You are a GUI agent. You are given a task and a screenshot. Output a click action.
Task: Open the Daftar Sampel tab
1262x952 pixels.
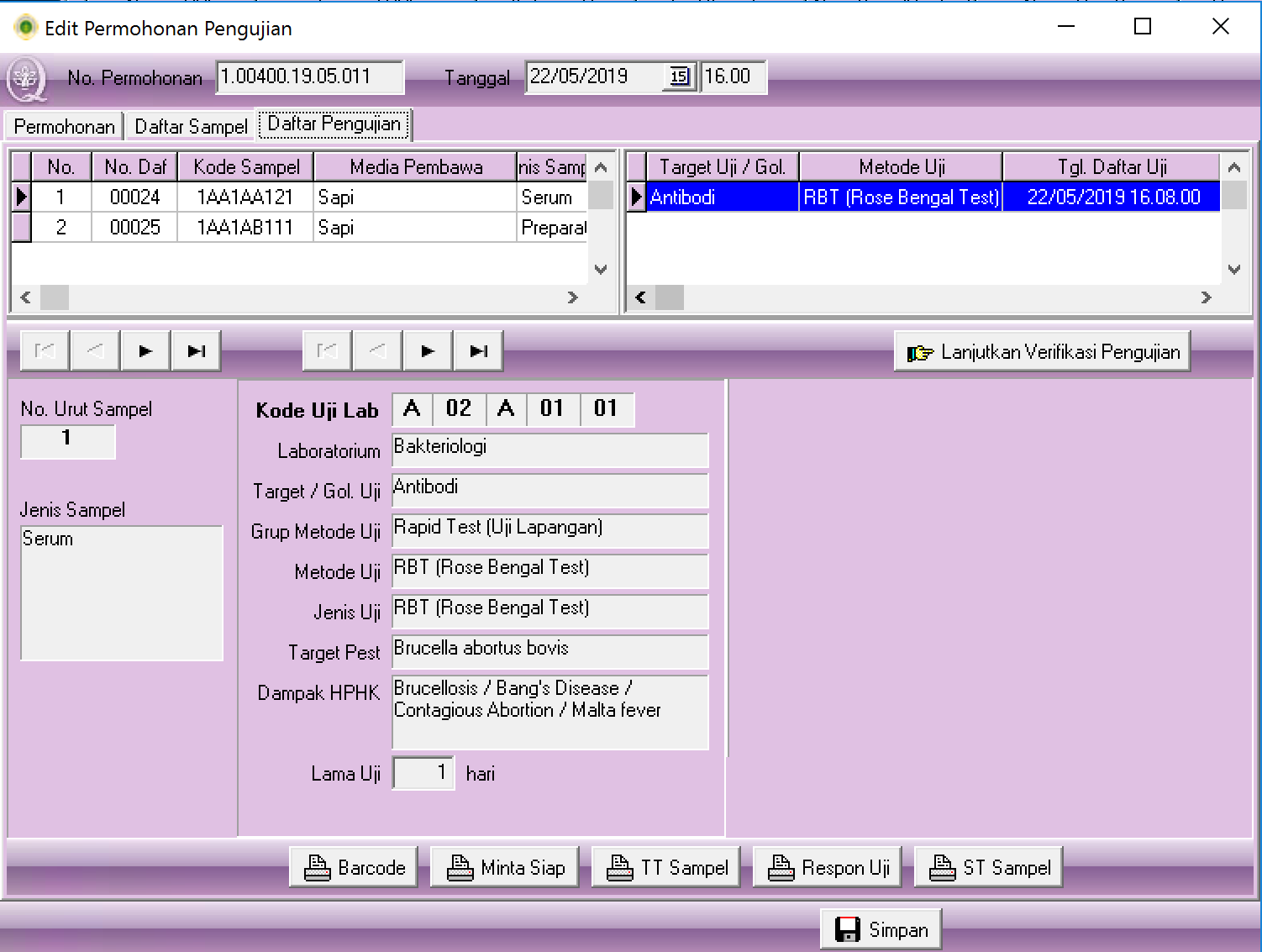[x=191, y=127]
